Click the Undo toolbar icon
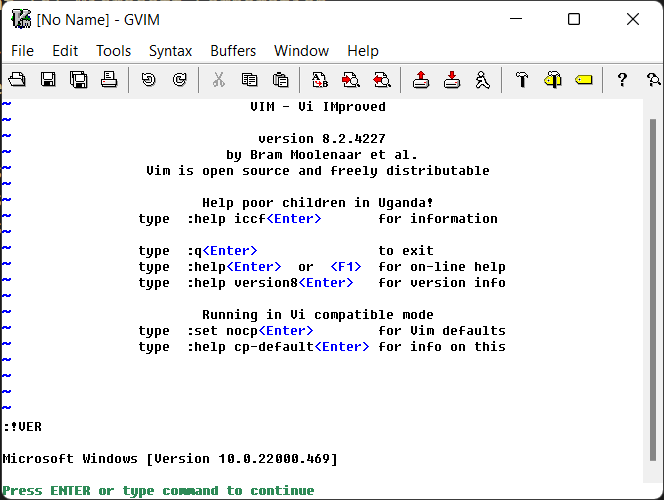This screenshot has width=664, height=500. [148, 80]
